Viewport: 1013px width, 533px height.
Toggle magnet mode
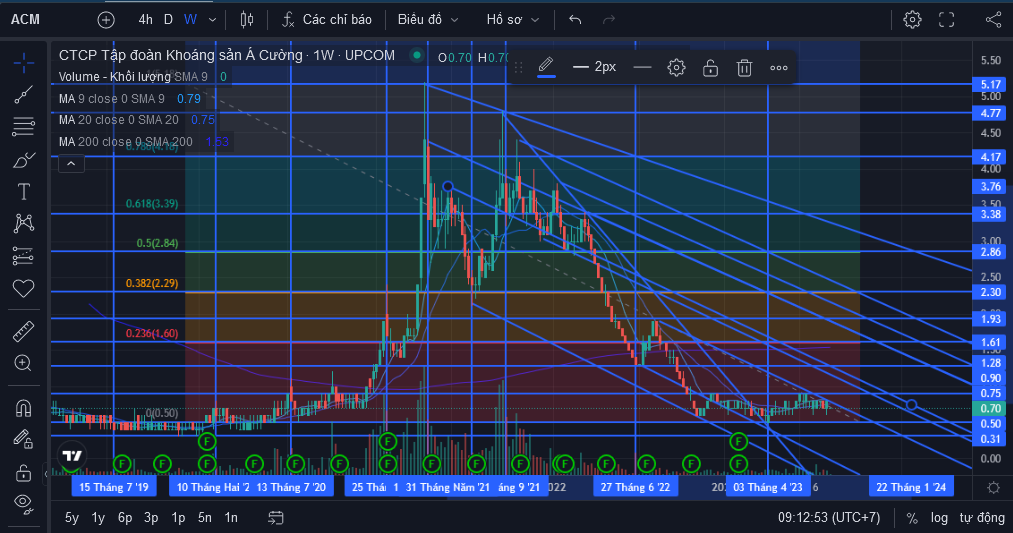(23, 408)
